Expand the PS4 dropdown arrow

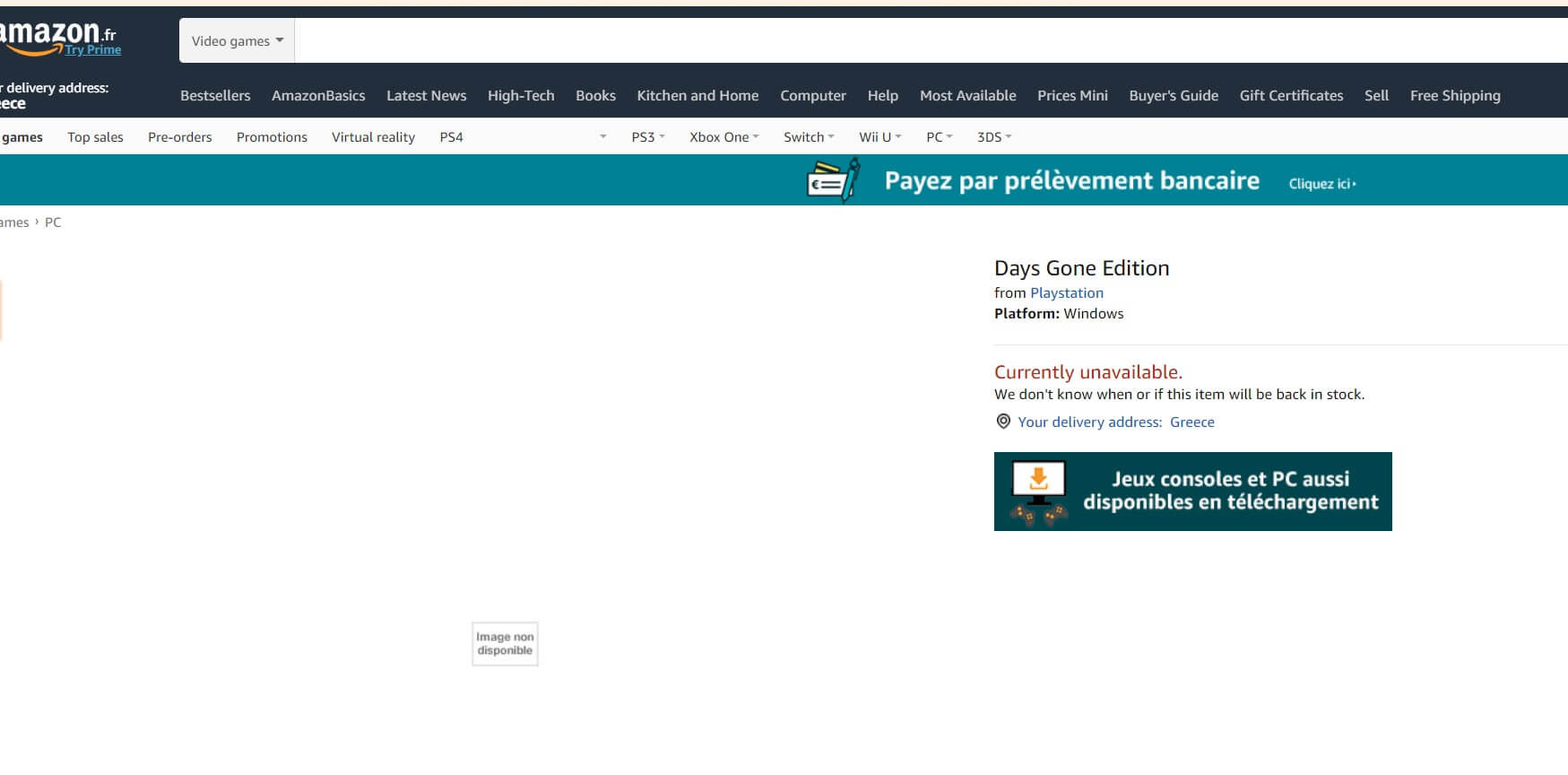tap(602, 137)
